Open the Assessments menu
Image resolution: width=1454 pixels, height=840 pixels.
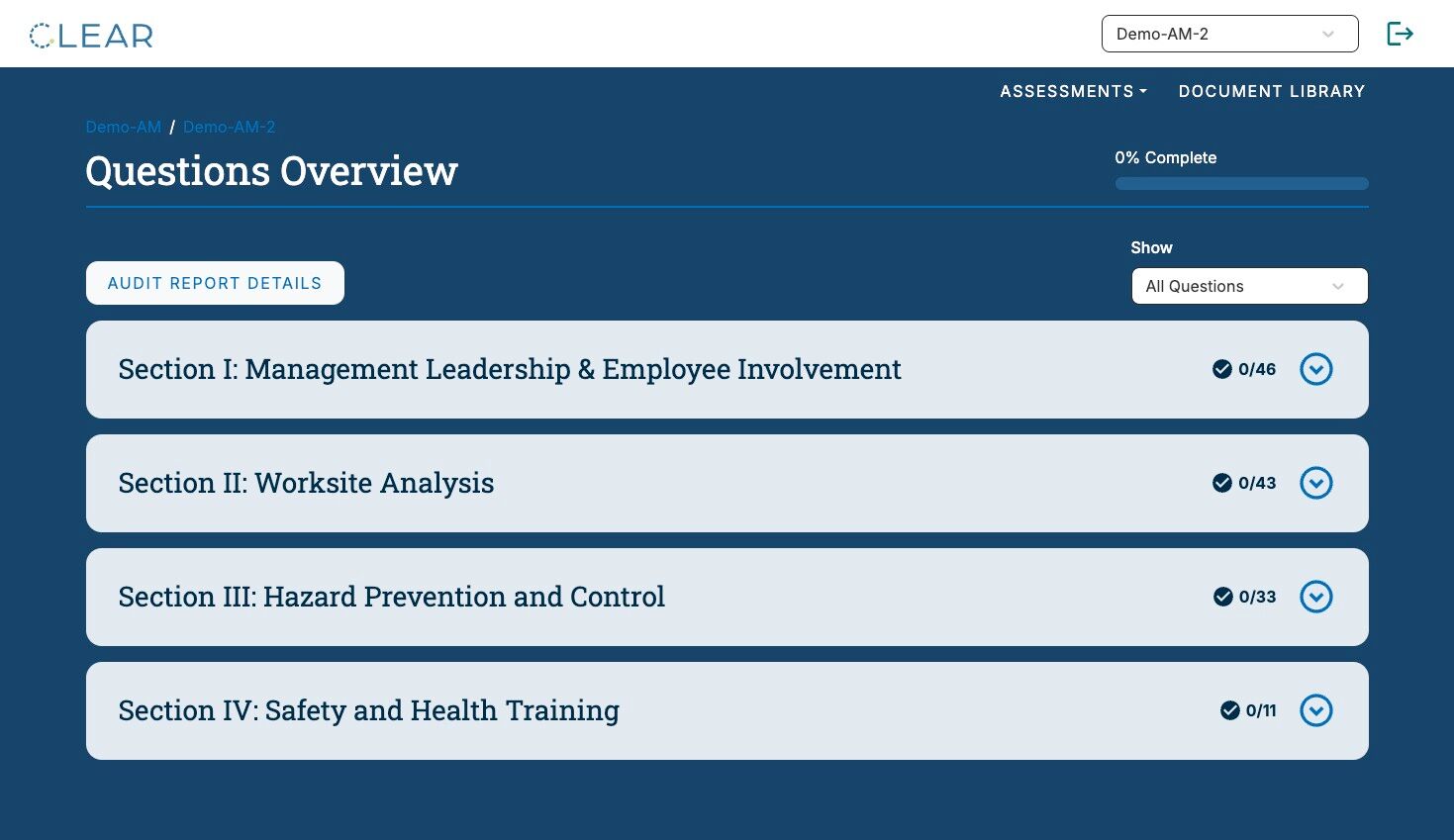[1073, 91]
